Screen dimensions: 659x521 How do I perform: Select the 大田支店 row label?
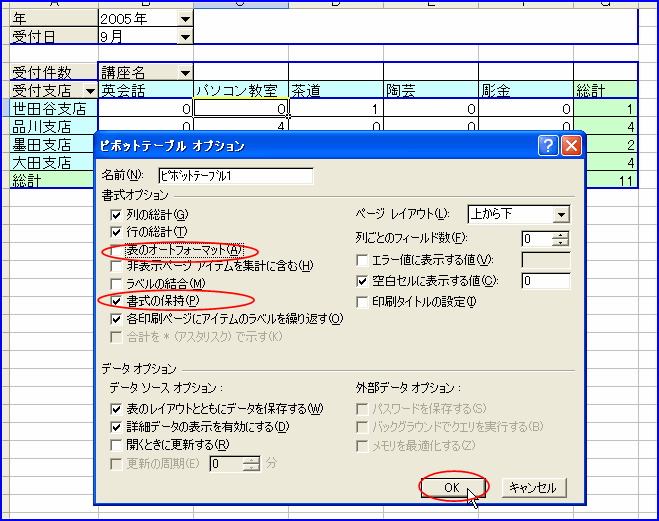click(x=53, y=163)
